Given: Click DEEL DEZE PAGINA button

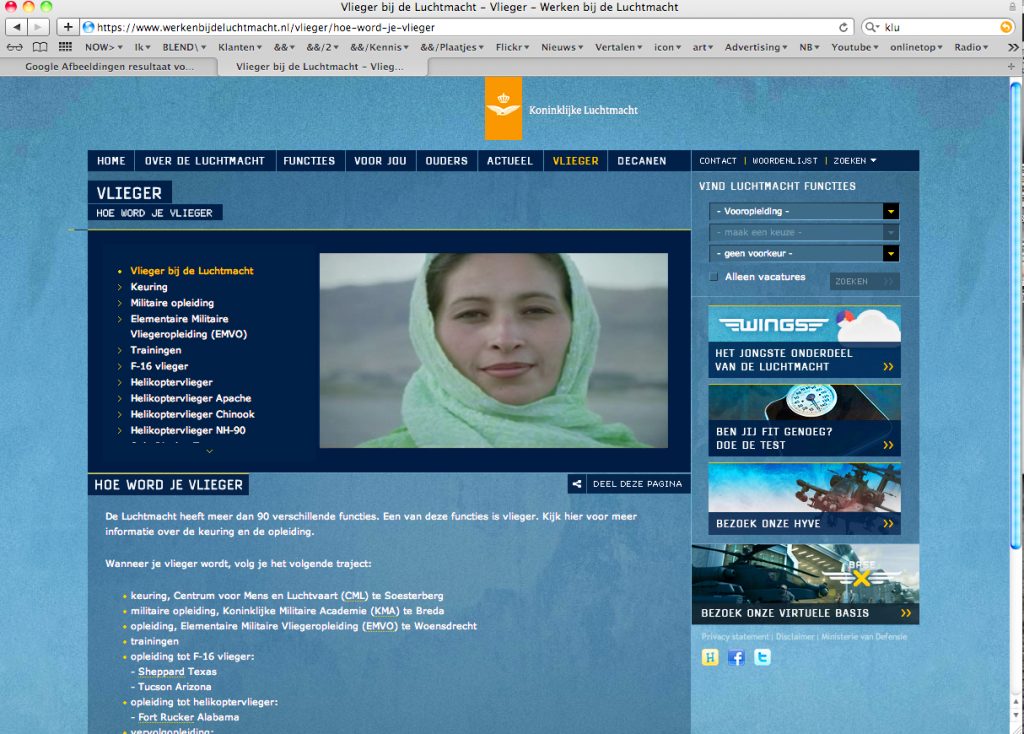Looking at the screenshot, I should tap(629, 484).
